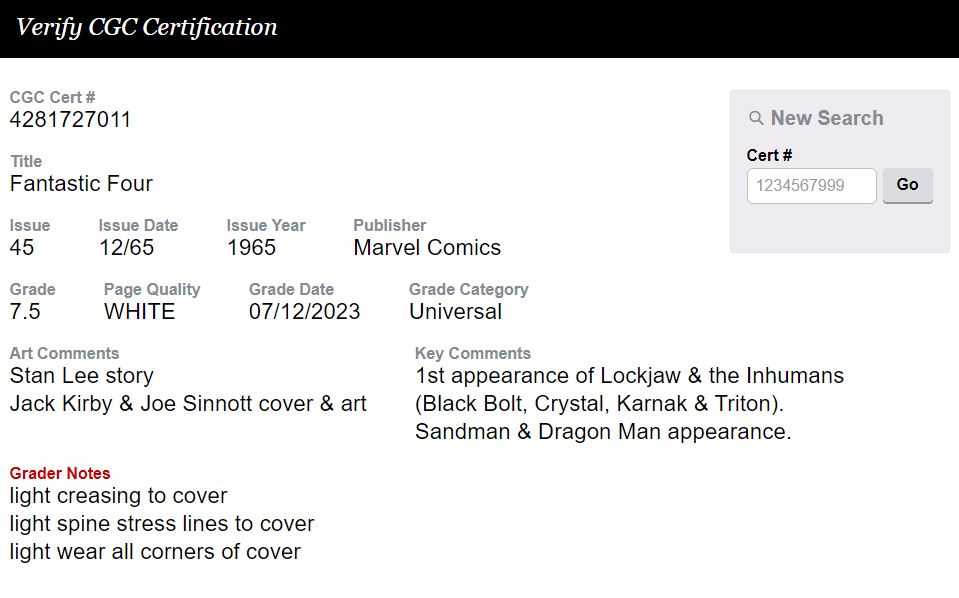The image size is (959, 598).
Task: Click the 1st appearance of Lockjaw key comment
Action: [629, 376]
